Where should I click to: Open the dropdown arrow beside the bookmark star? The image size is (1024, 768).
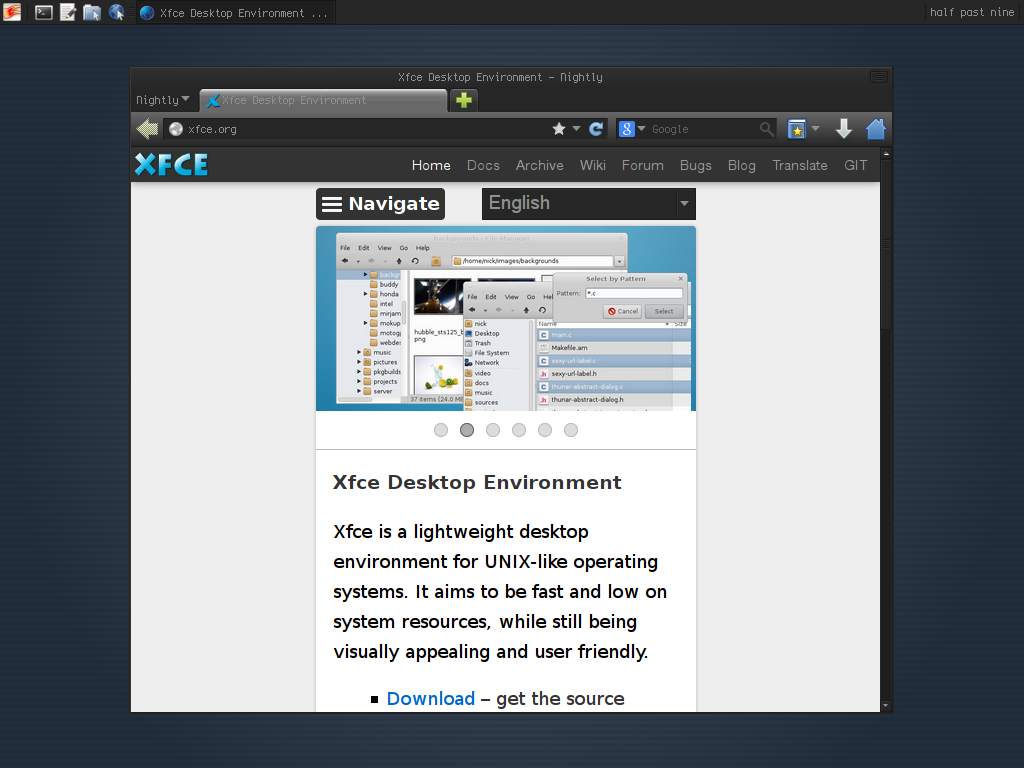(x=576, y=129)
